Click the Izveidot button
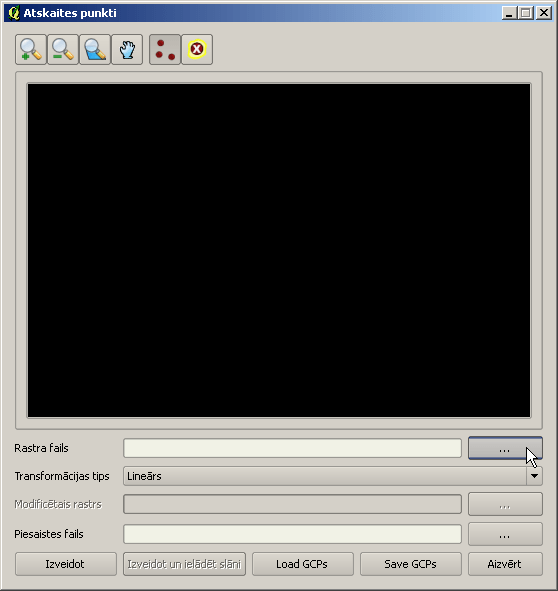Image resolution: width=558 pixels, height=591 pixels. click(66, 564)
